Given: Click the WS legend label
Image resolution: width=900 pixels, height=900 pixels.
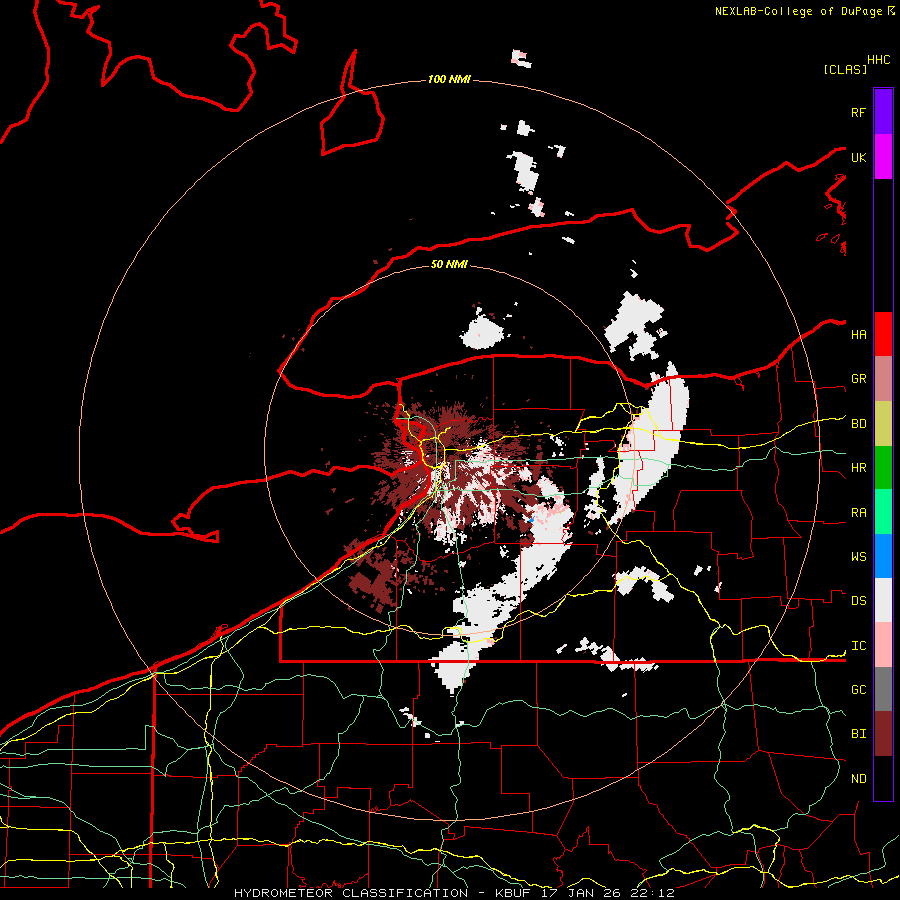Looking at the screenshot, I should (858, 557).
